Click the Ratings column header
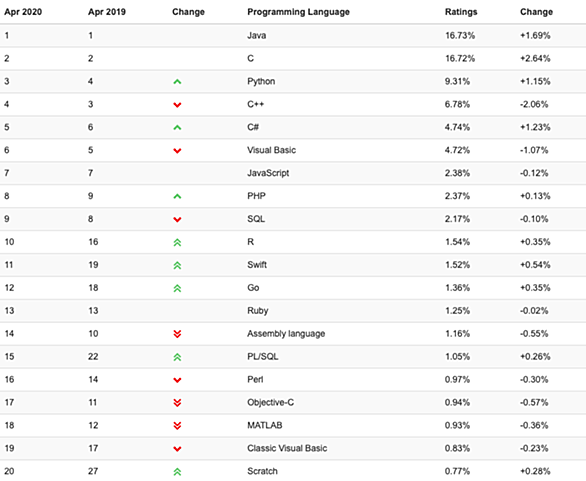 click(x=461, y=12)
